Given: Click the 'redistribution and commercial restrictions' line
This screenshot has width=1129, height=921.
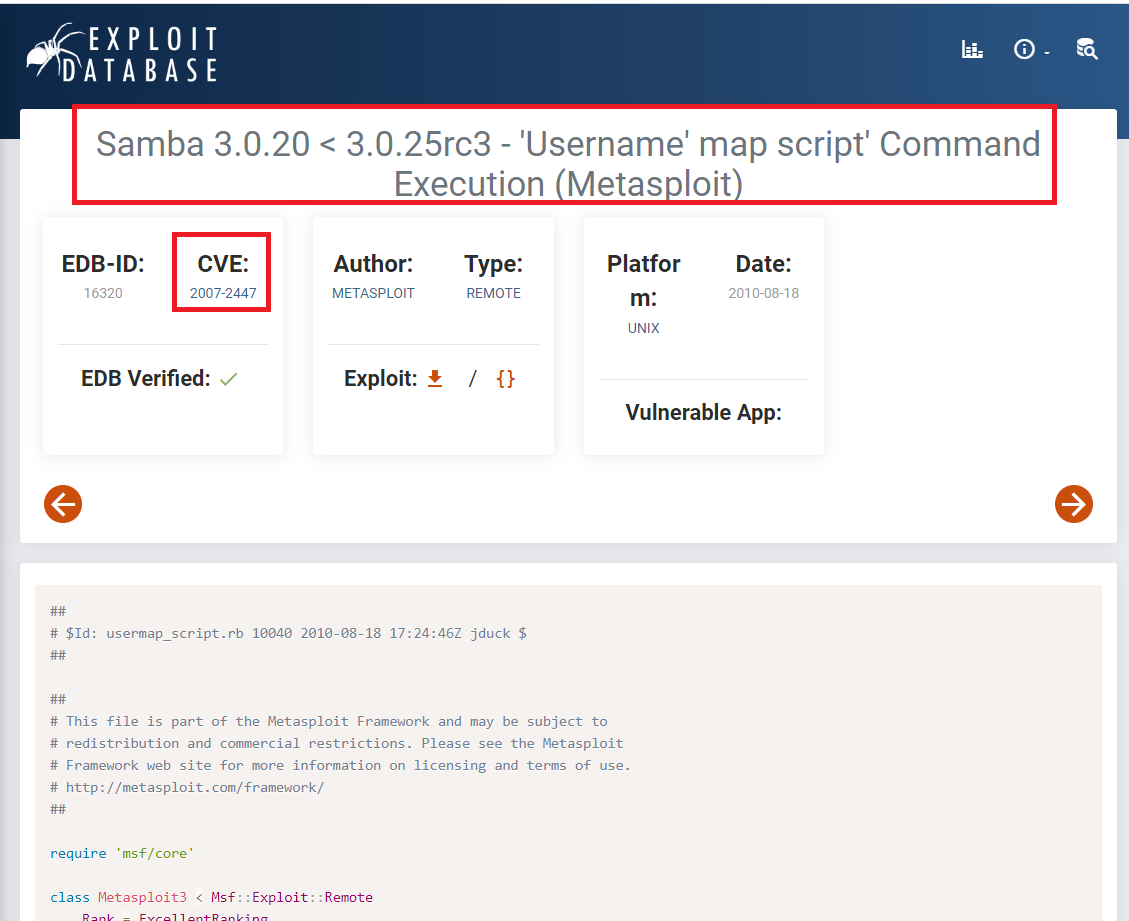Looking at the screenshot, I should (x=336, y=743).
